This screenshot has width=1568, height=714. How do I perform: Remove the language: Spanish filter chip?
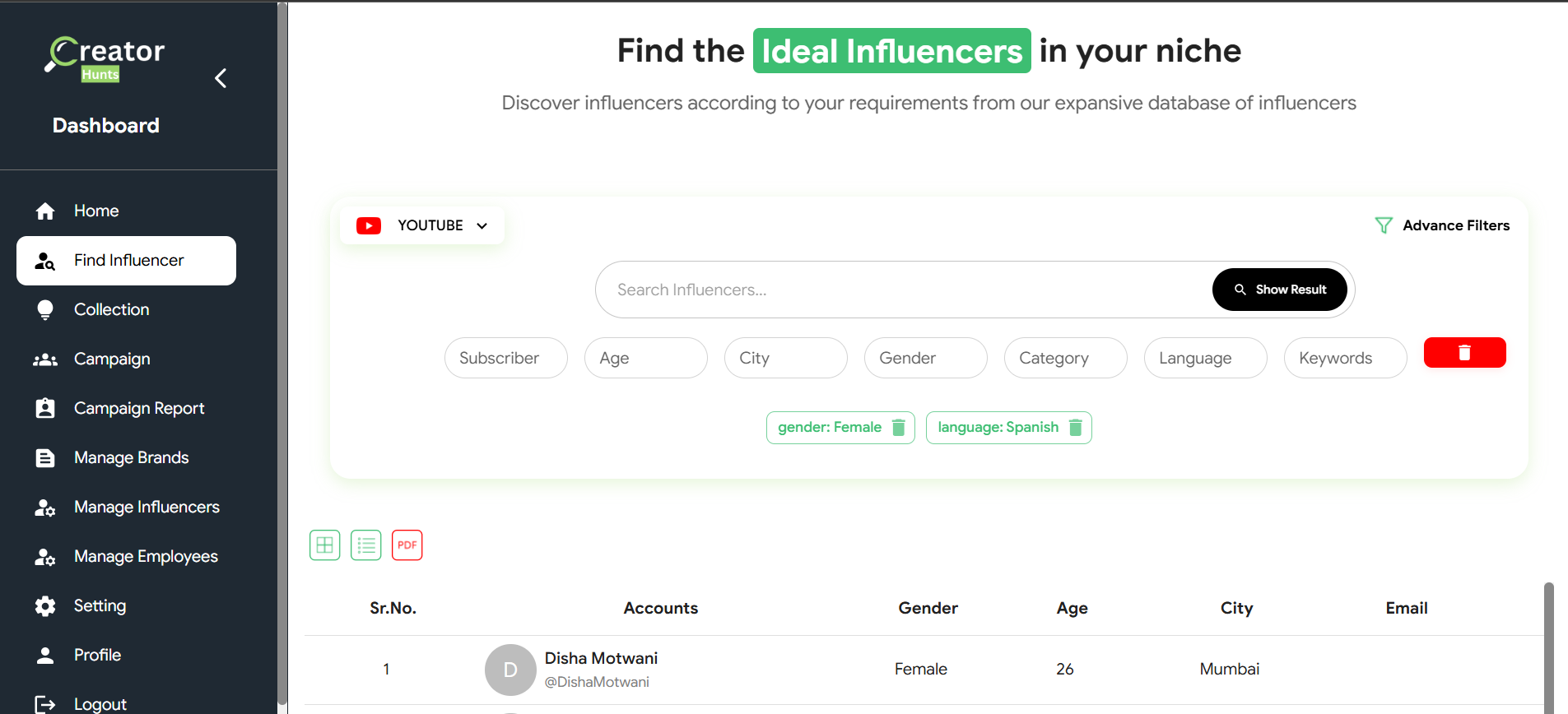(1075, 427)
